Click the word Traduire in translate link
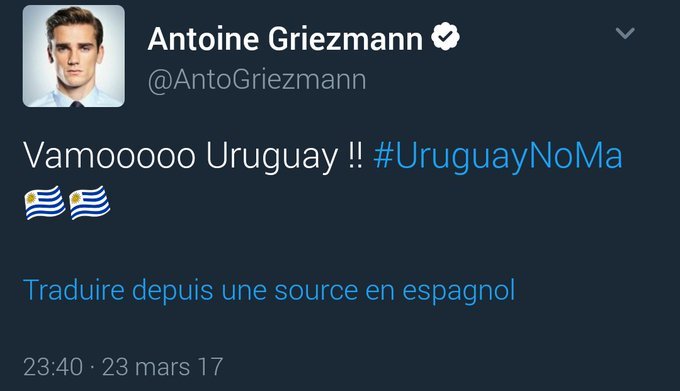The image size is (680, 391). tap(74, 290)
